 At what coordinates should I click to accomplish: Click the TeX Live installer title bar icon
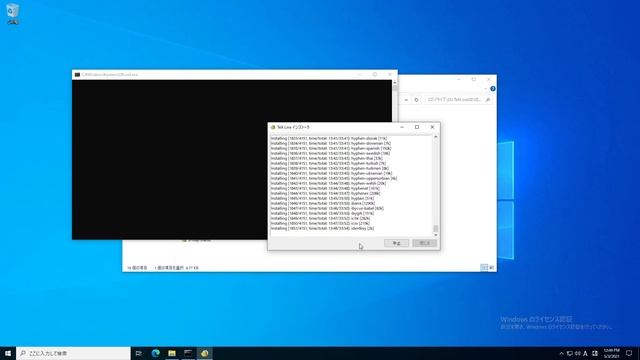pos(273,127)
